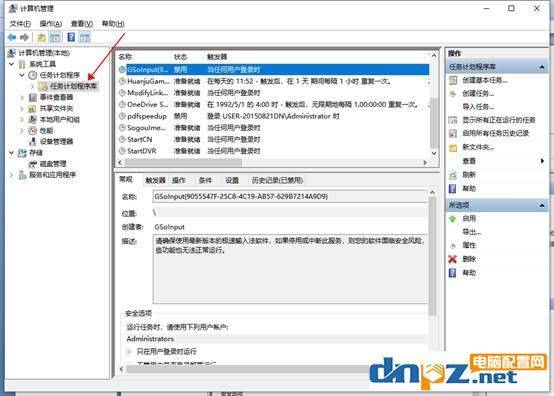
Task: Click the 本地用户和组 icon
Action: click(33, 119)
